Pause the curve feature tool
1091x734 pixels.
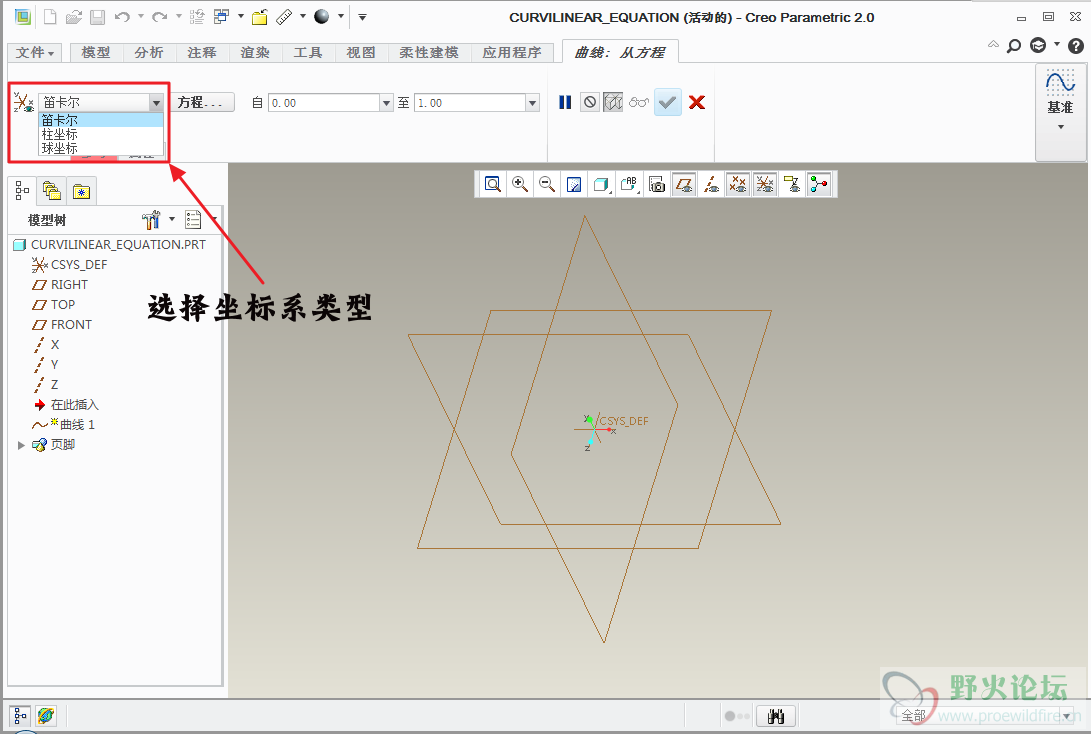(565, 102)
